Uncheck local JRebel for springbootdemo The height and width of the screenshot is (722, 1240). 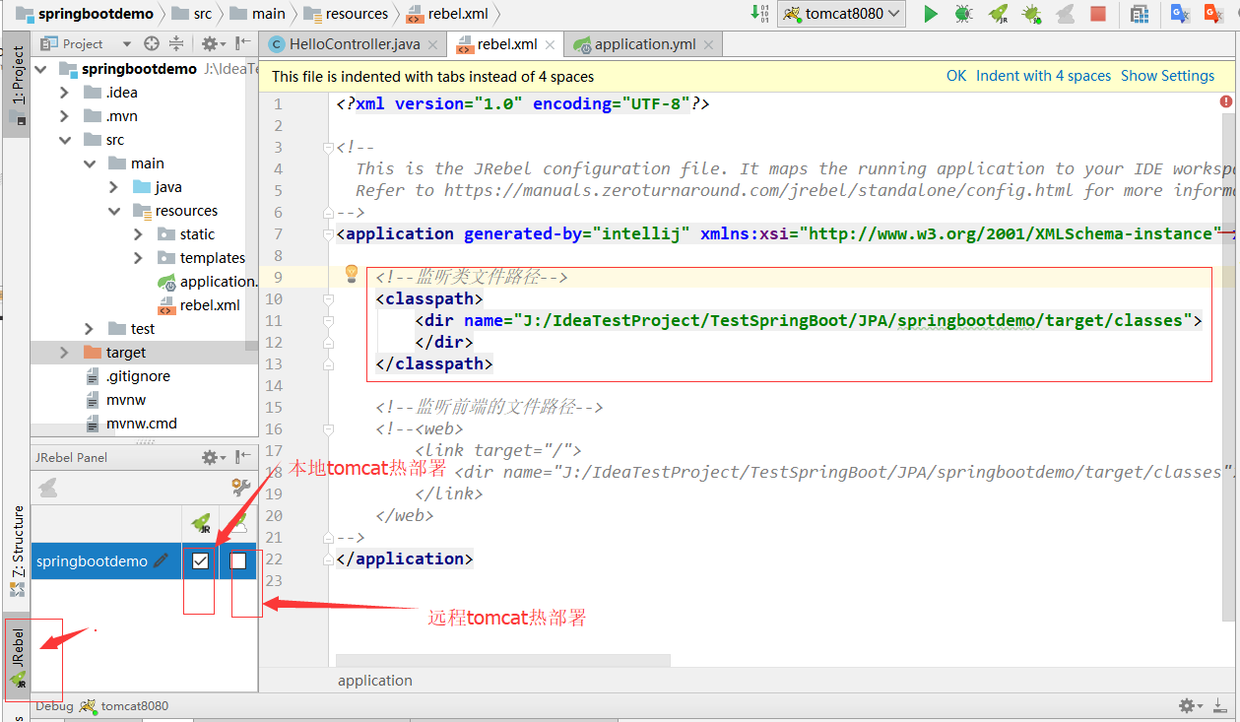point(201,561)
